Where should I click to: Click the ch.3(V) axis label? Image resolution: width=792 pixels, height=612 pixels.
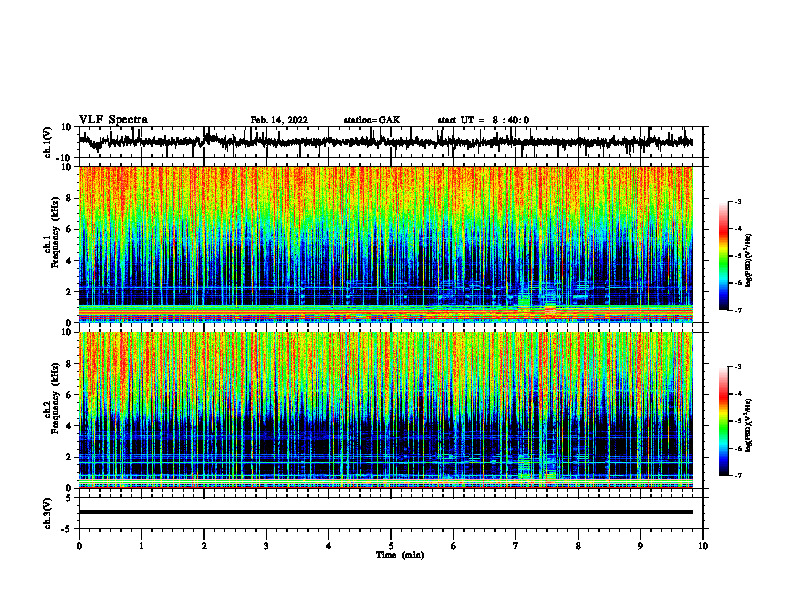47,513
